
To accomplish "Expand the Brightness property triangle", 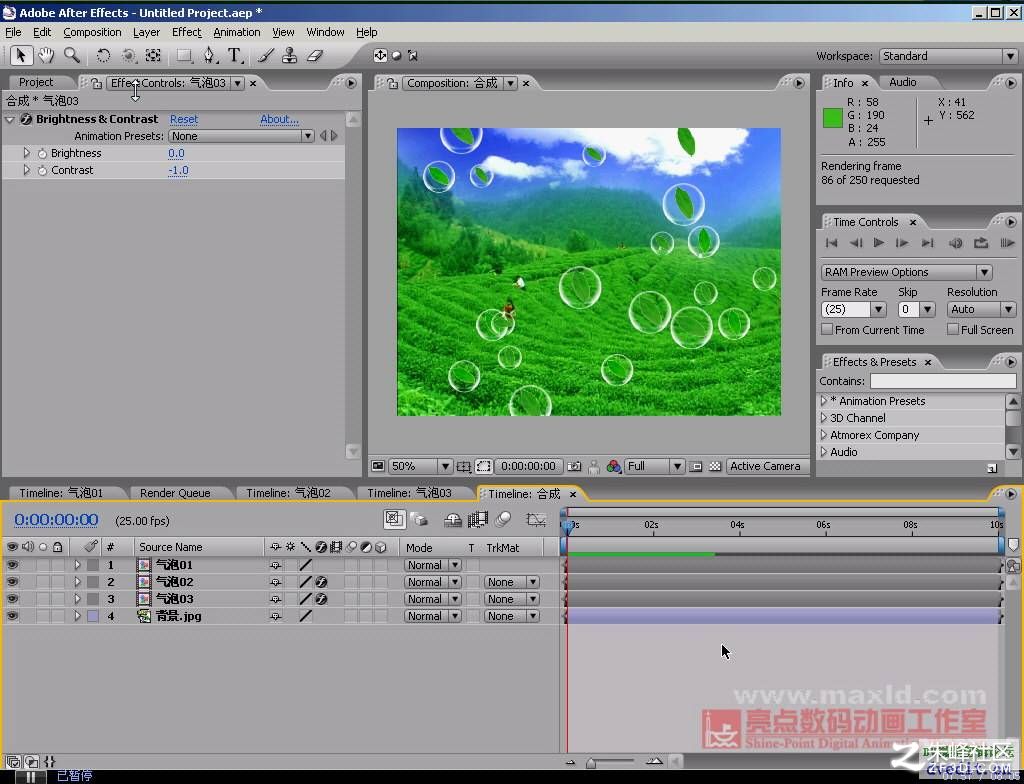I will coord(27,153).
